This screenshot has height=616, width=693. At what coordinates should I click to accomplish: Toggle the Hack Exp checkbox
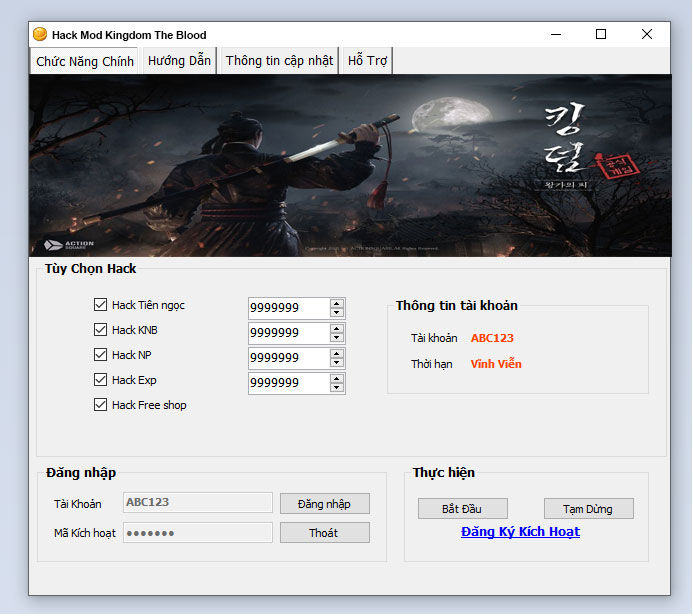click(100, 380)
